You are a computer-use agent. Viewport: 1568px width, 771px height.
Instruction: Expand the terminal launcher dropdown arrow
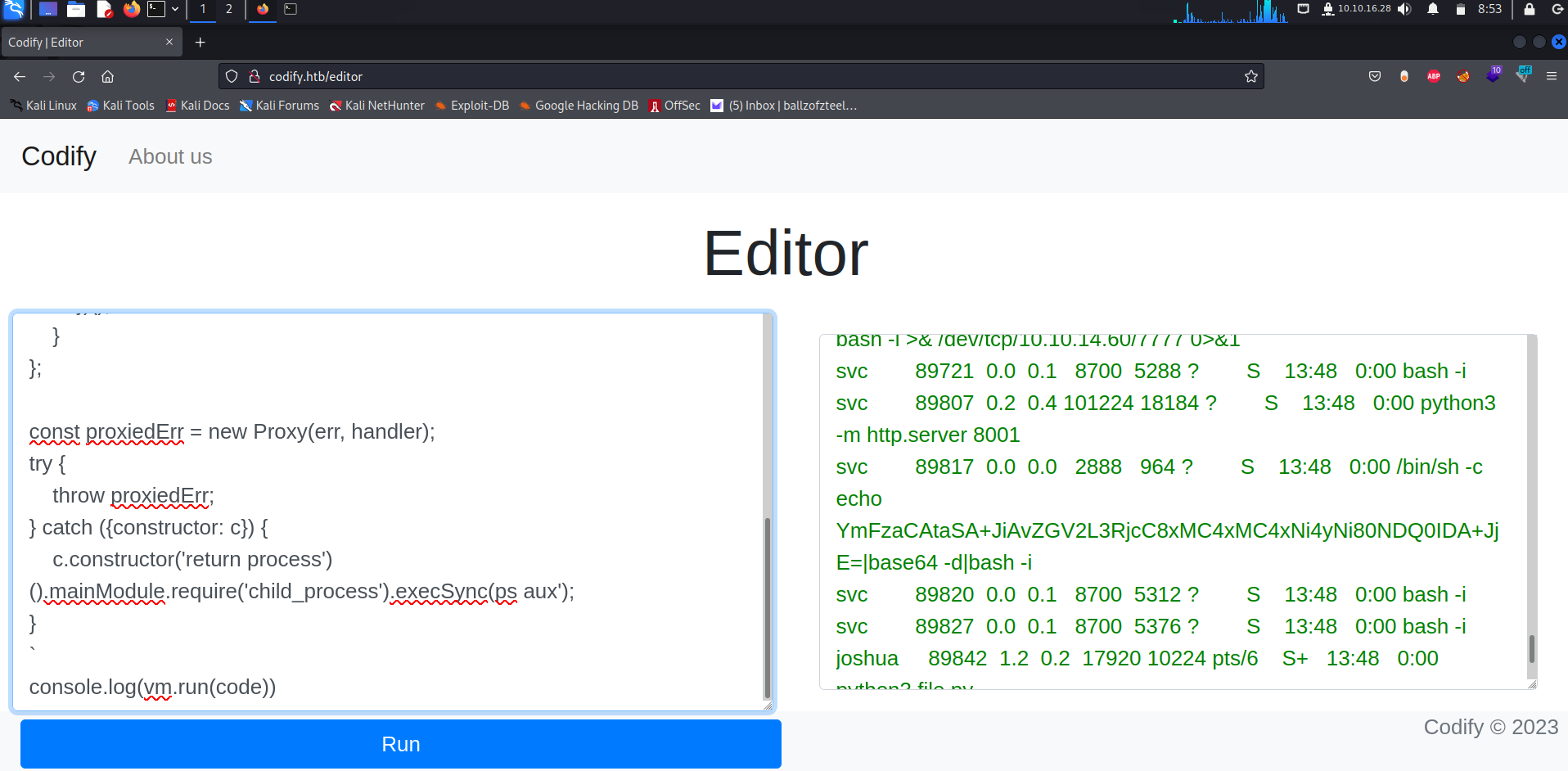(x=175, y=9)
